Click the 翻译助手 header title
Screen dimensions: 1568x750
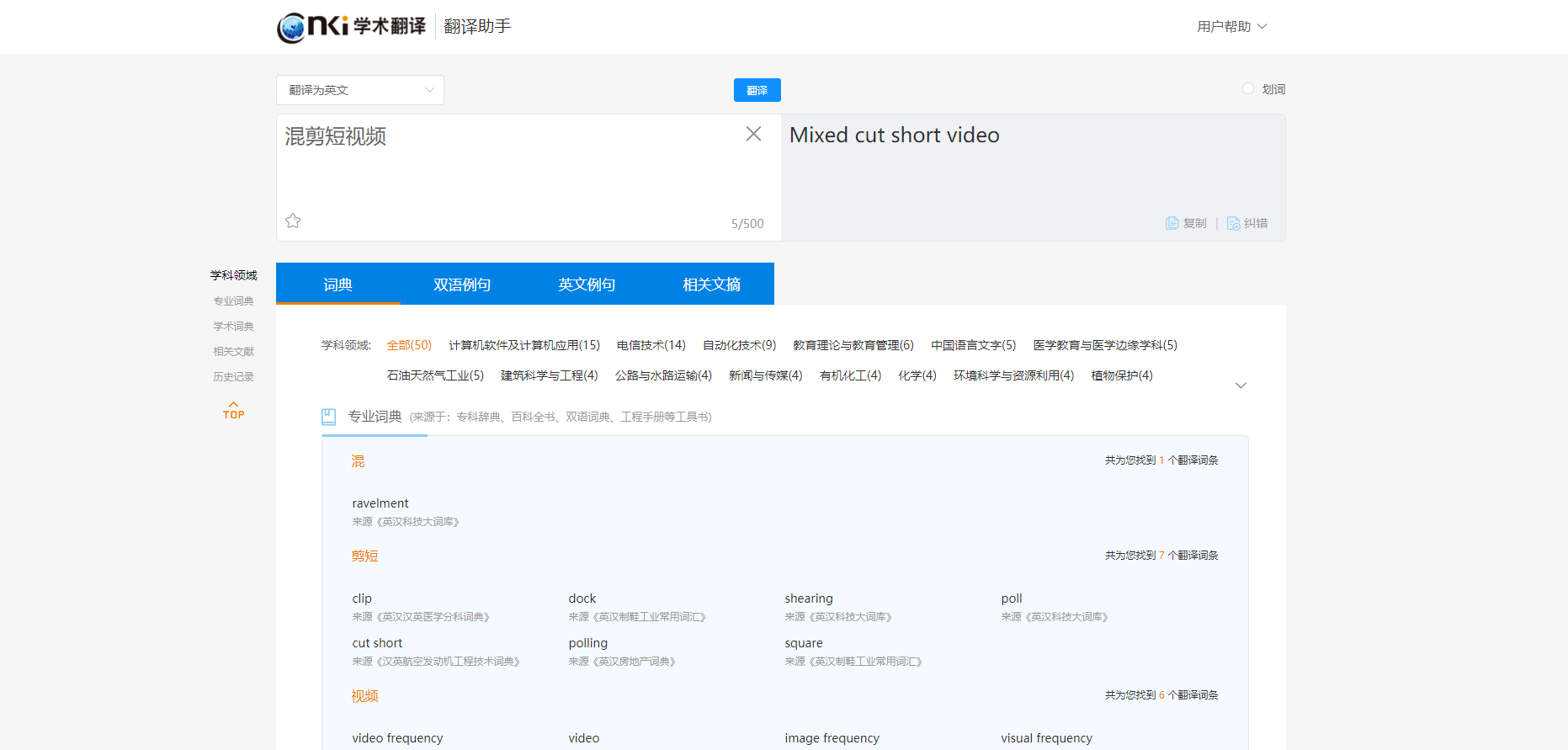click(477, 27)
